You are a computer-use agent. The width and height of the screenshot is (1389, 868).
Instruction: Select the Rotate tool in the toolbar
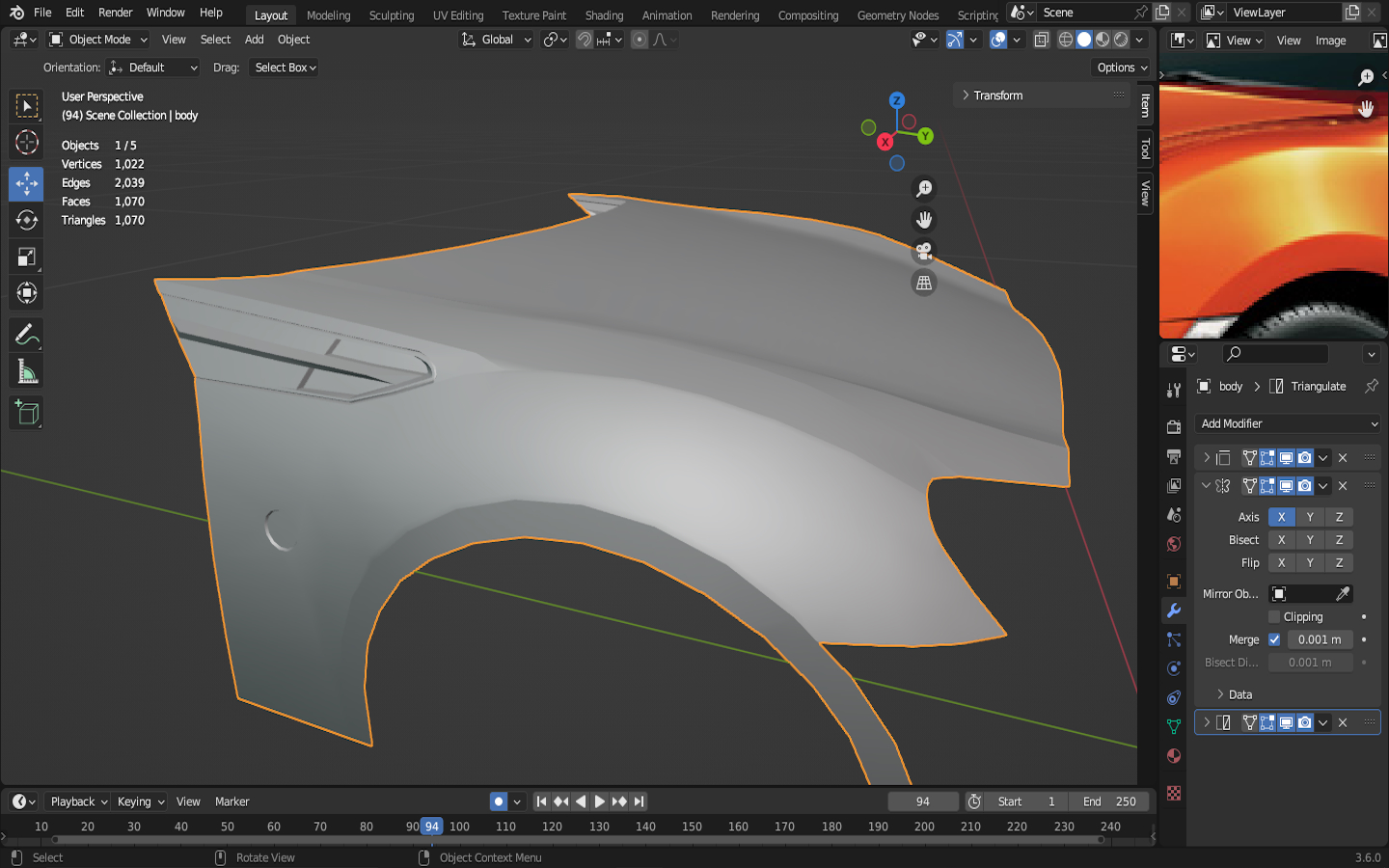point(26,220)
